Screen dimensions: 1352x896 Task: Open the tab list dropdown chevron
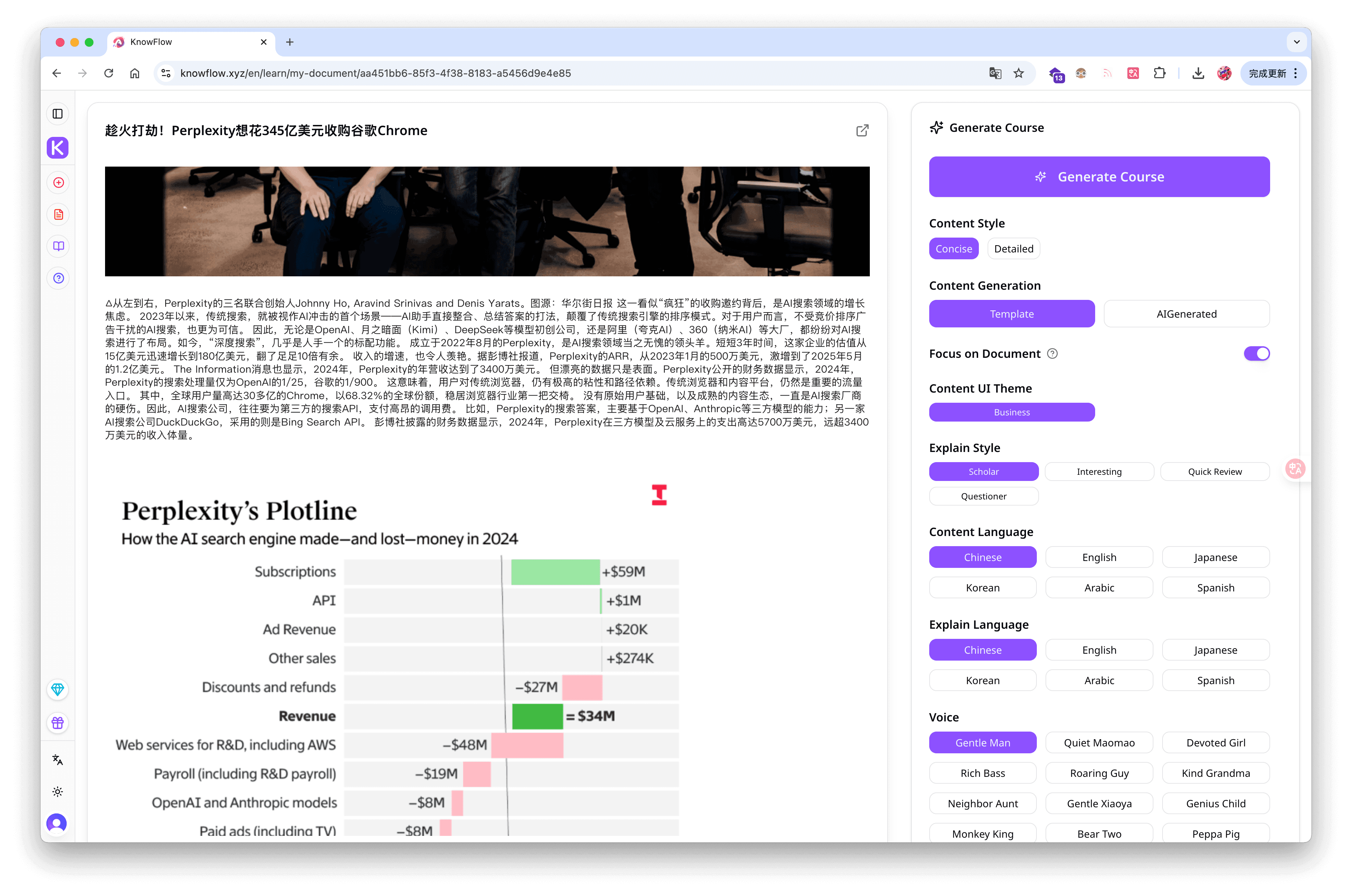pyautogui.click(x=1297, y=42)
